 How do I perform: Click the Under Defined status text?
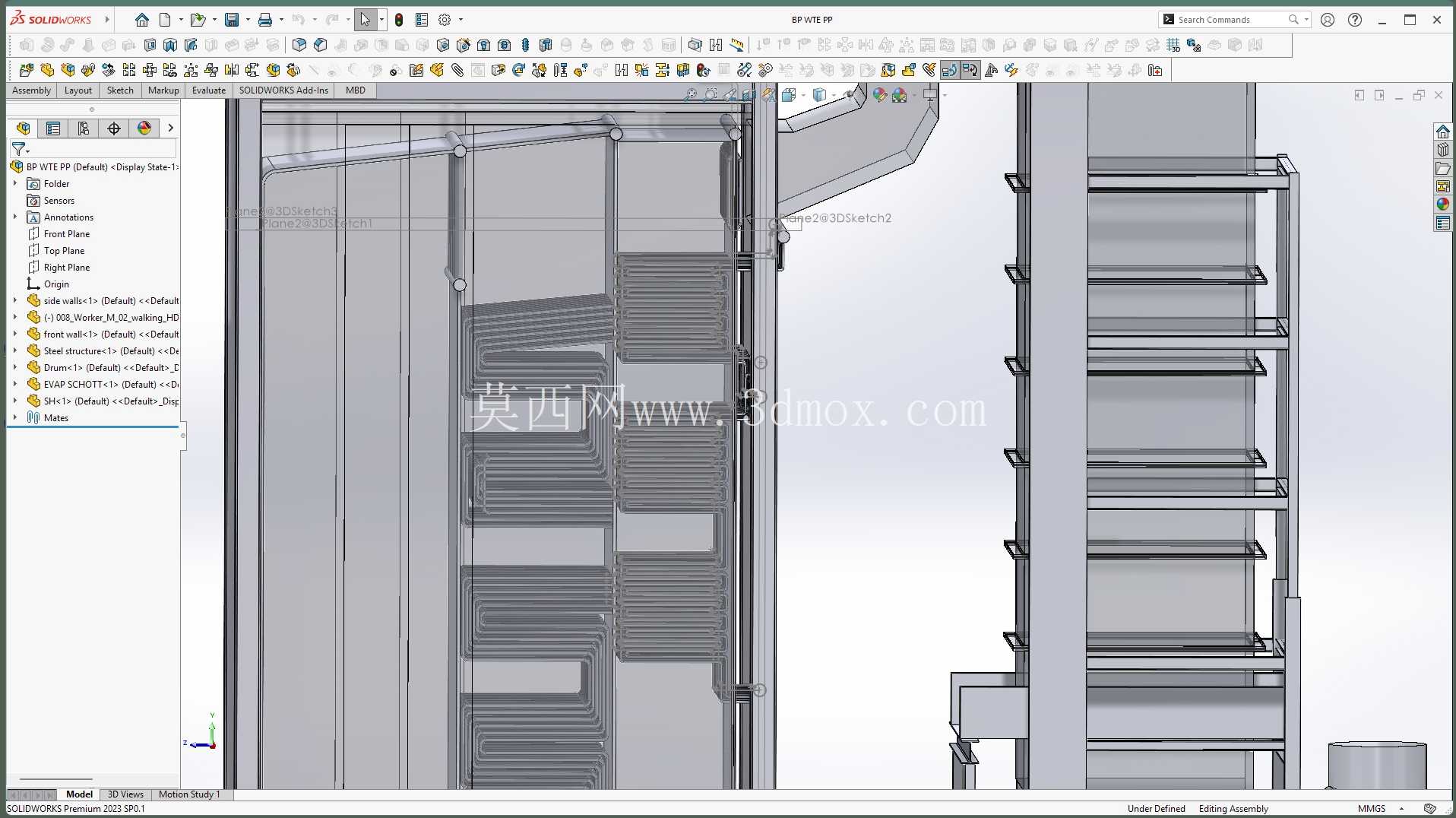point(1156,809)
